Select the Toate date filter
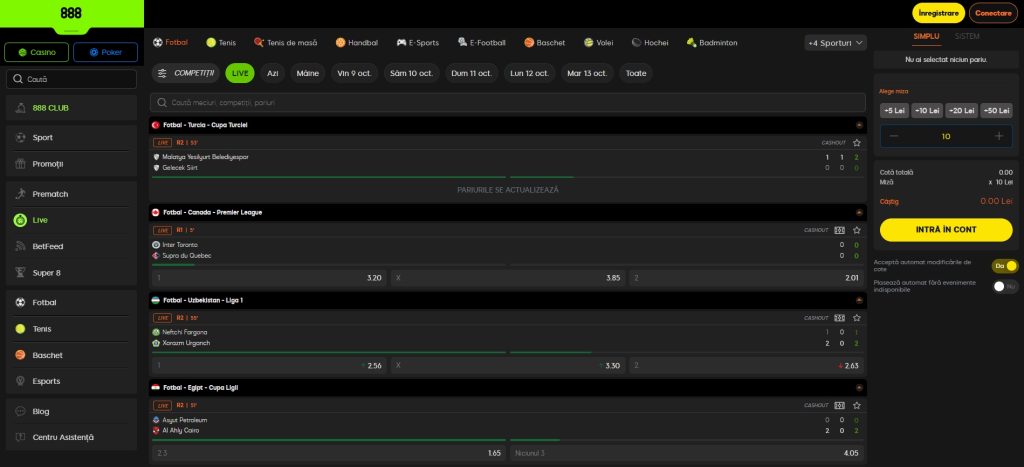Screen dimensions: 1024x467 (x=636, y=73)
